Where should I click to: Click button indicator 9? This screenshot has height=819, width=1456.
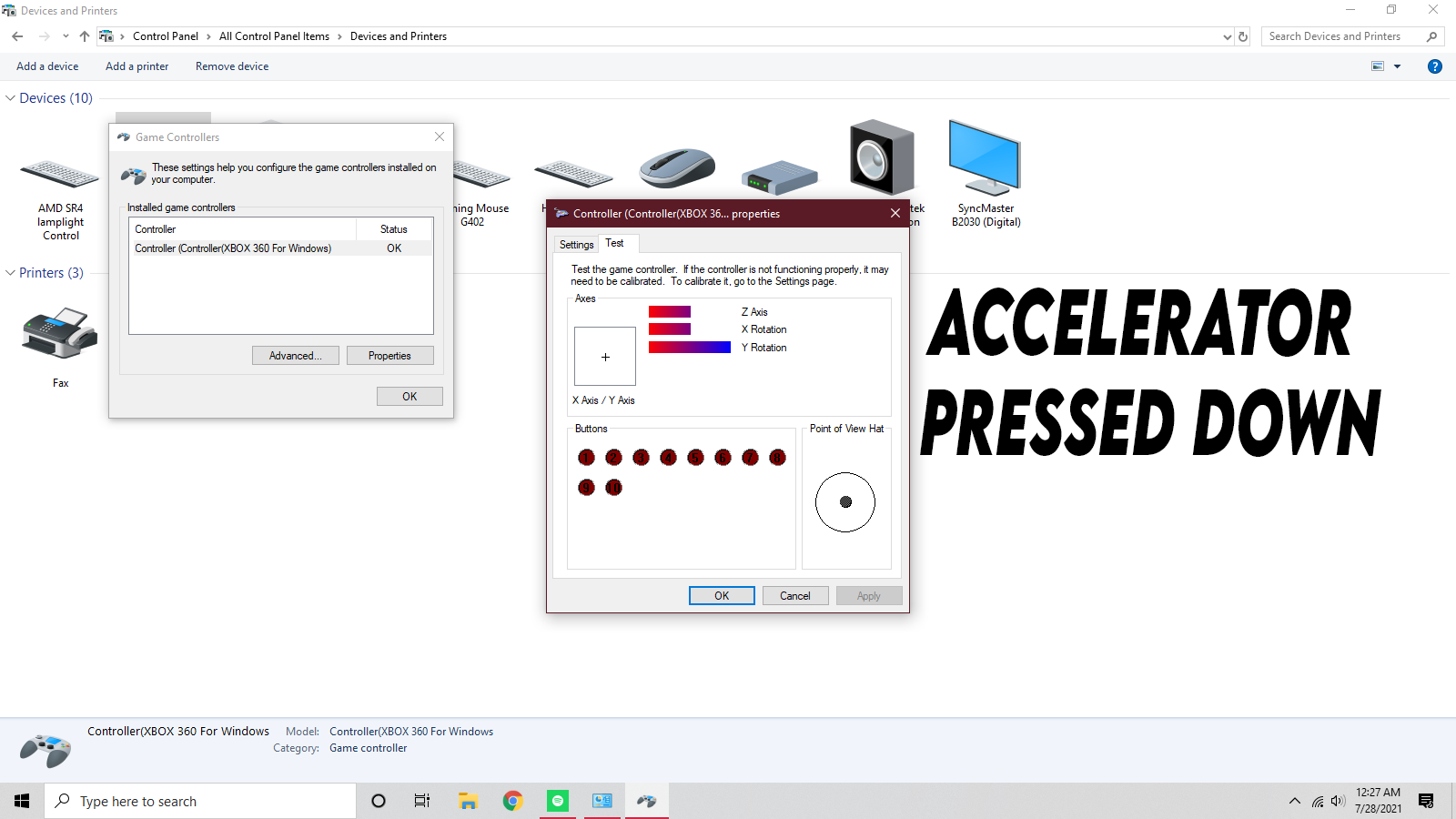(x=586, y=488)
